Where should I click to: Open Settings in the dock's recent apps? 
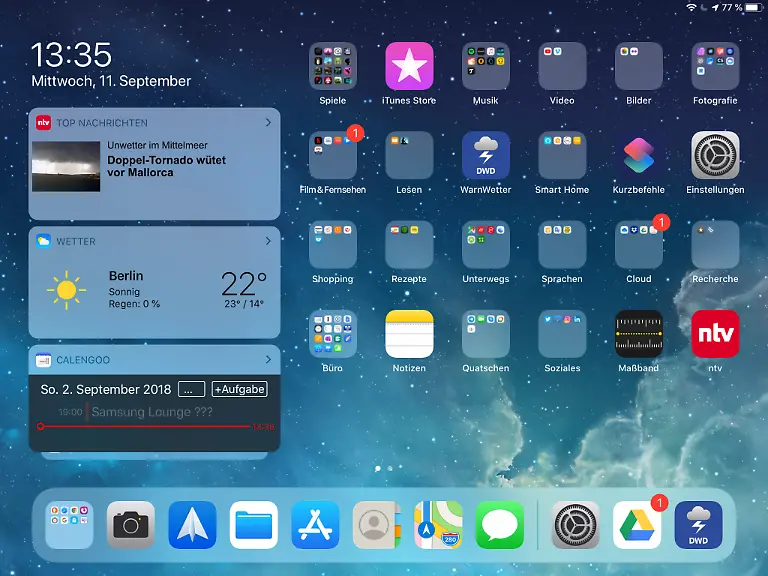(576, 525)
